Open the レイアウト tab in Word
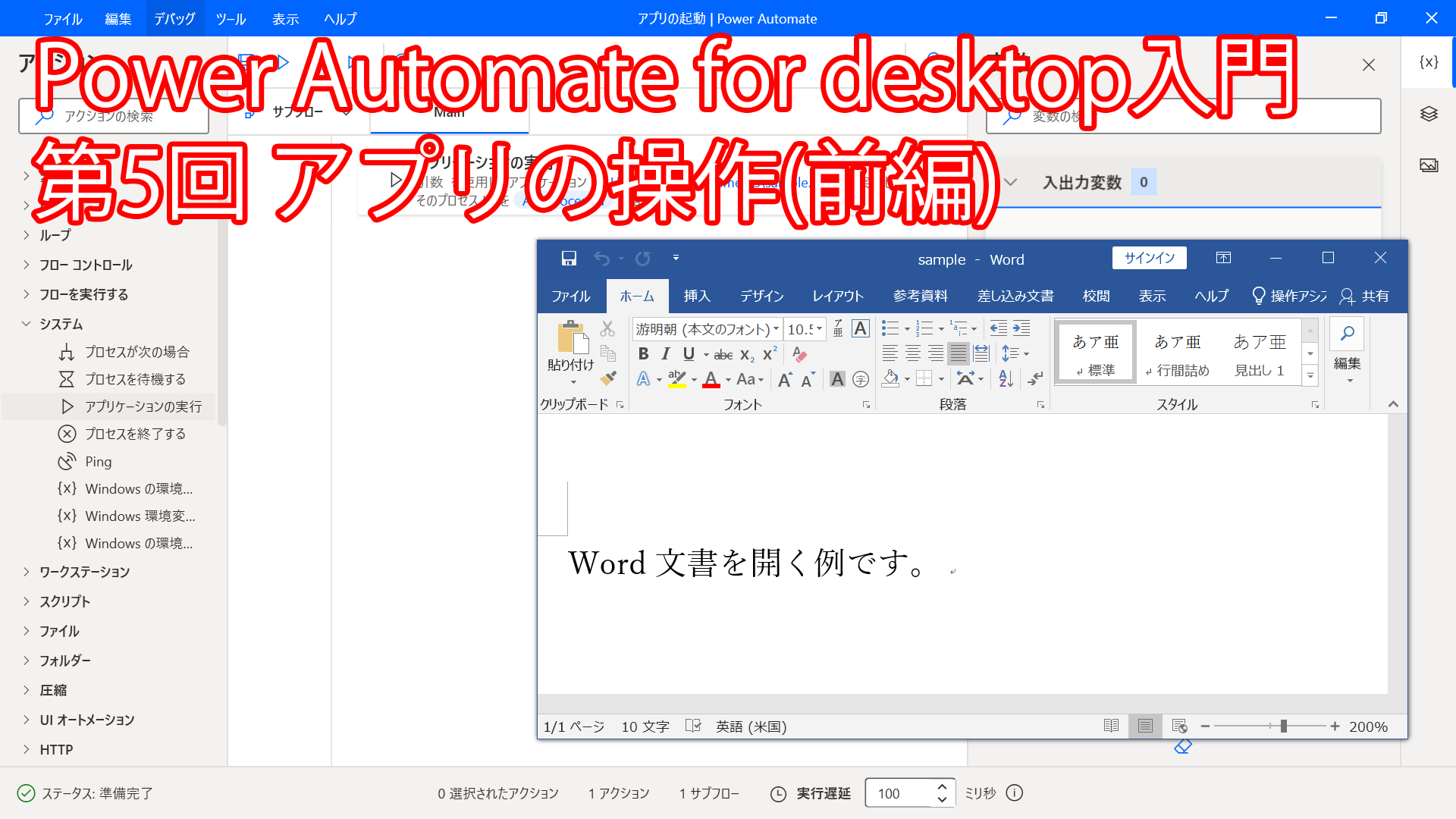Image resolution: width=1456 pixels, height=819 pixels. click(x=838, y=296)
